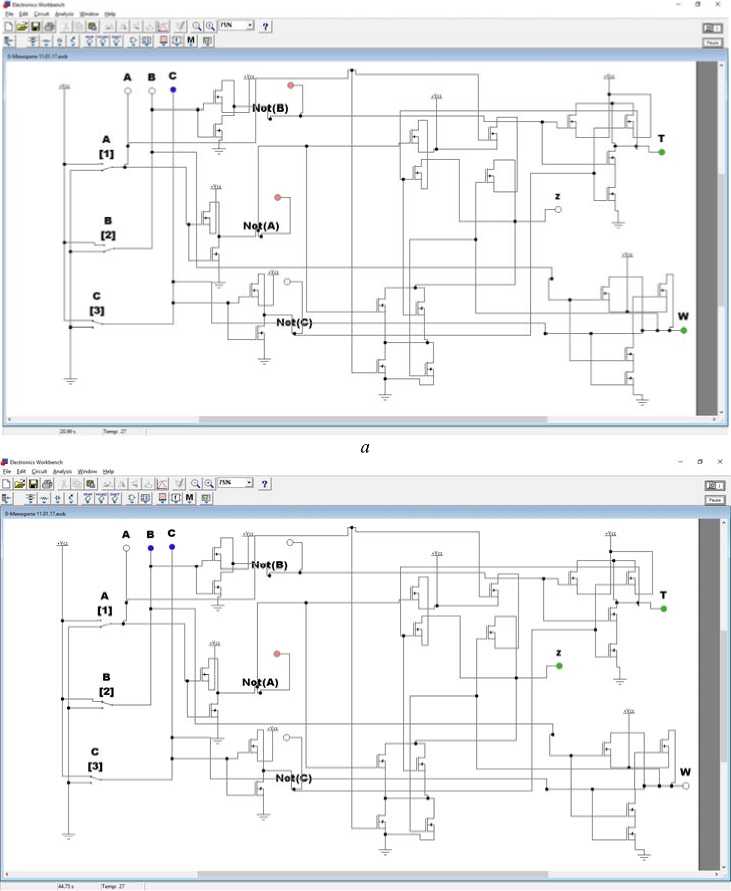The height and width of the screenshot is (891, 731).
Task: Click New file icon in bottom window
Action: pos(6,484)
